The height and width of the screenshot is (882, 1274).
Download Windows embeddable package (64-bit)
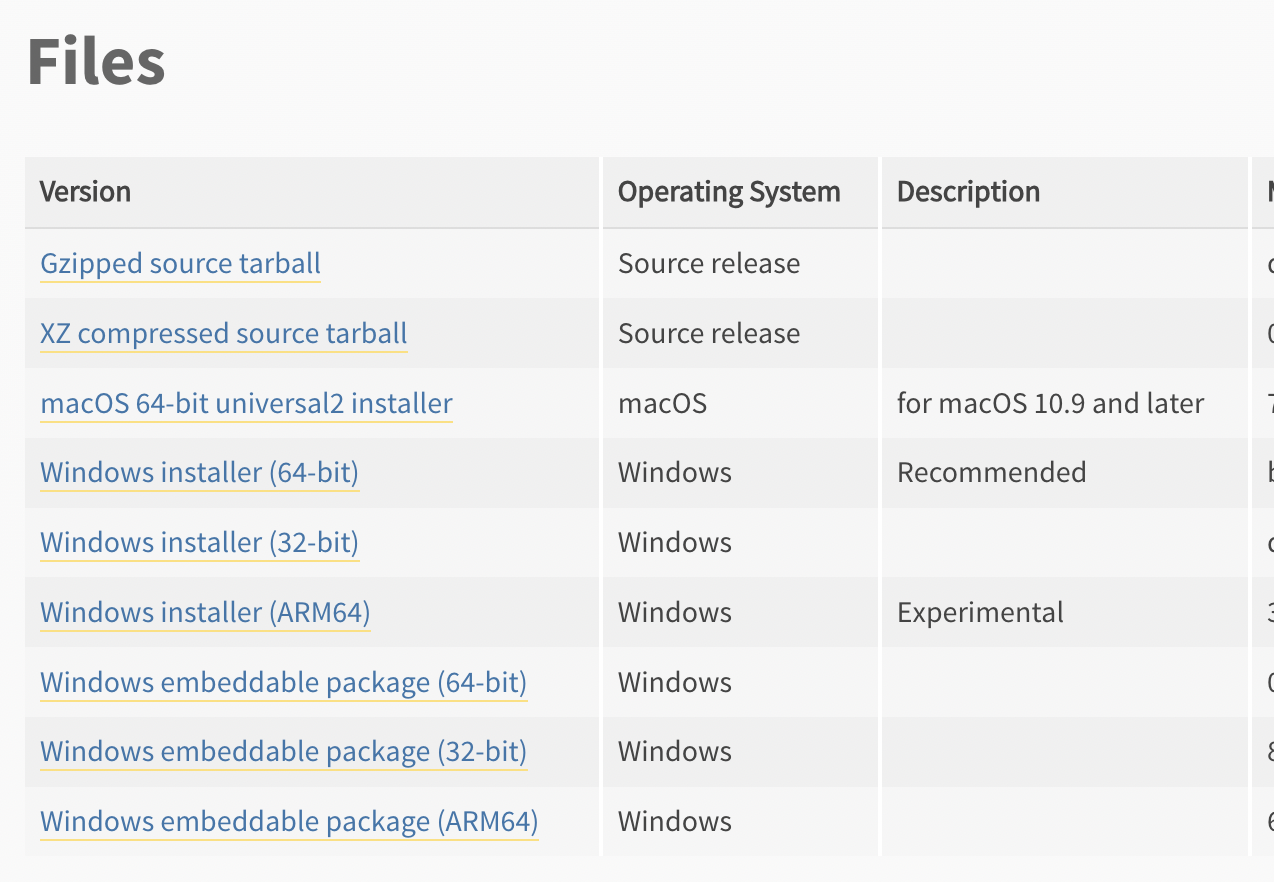tap(283, 682)
